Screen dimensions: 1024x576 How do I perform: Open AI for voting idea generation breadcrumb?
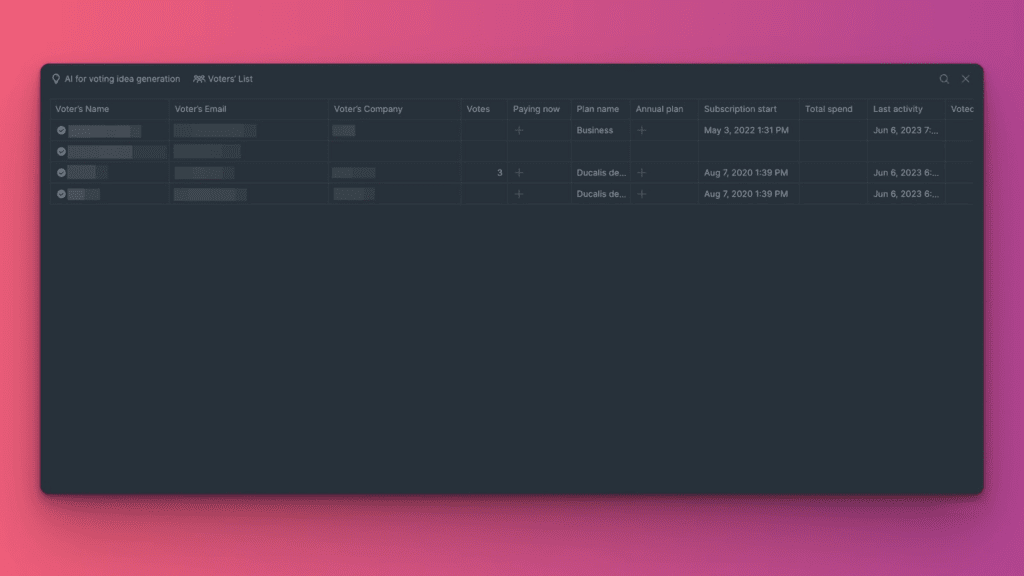[122, 79]
